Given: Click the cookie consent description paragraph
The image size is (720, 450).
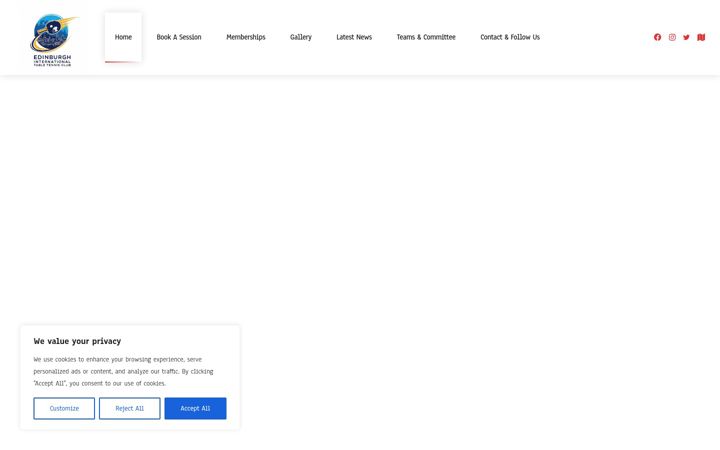Looking at the screenshot, I should click(123, 371).
